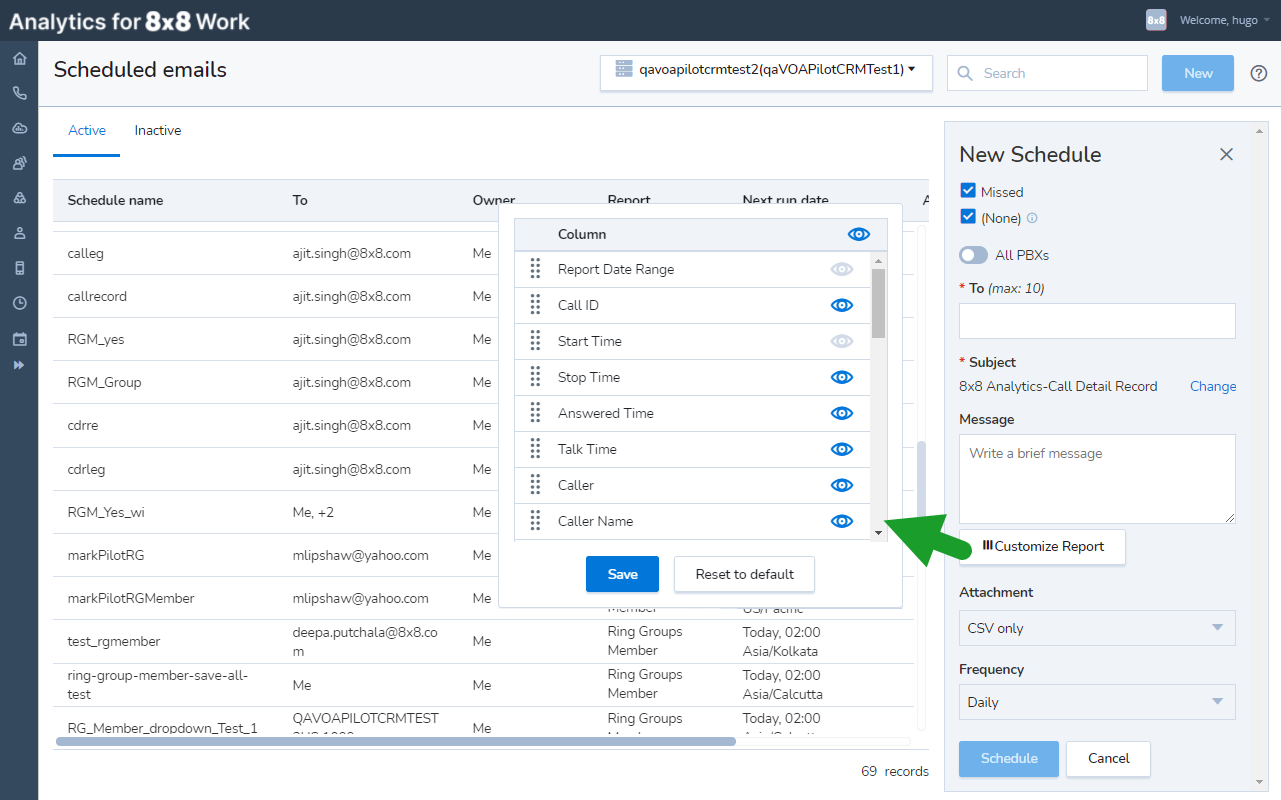This screenshot has width=1281, height=800.
Task: Select the phone calls icon in sidebar
Action: click(18, 92)
